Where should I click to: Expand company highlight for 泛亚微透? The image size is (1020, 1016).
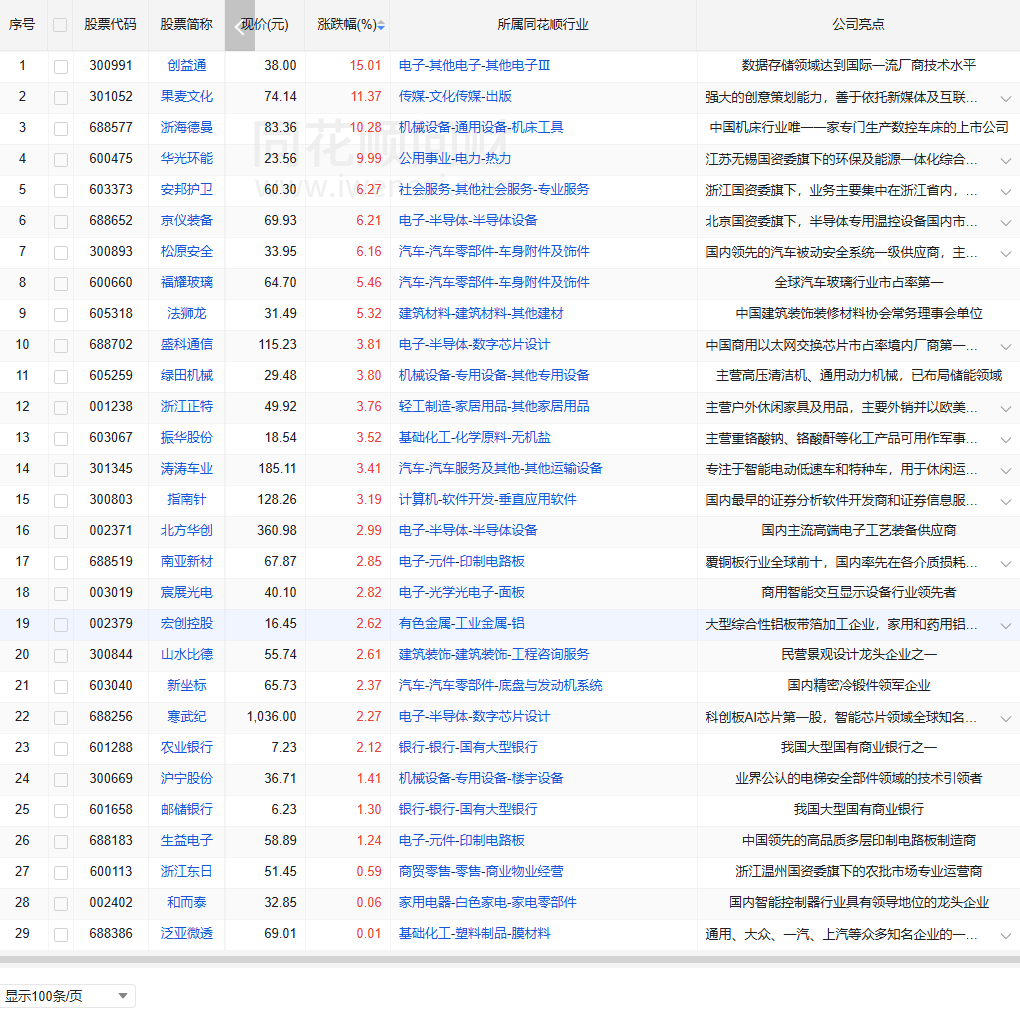[1005, 935]
